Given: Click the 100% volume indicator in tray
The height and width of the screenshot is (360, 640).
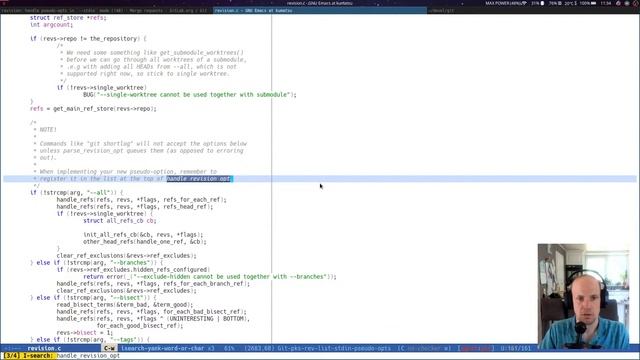Looking at the screenshot, I should [x=588, y=3].
